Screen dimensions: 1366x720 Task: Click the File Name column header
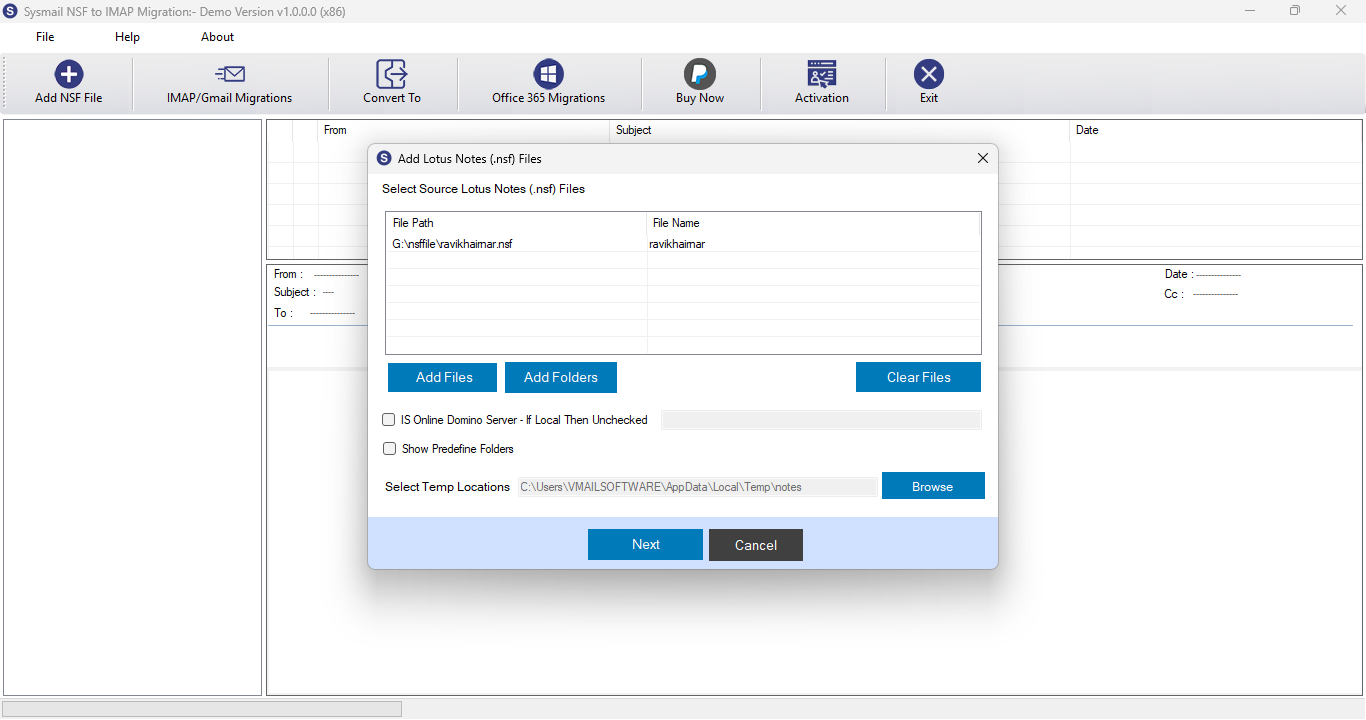tap(813, 223)
